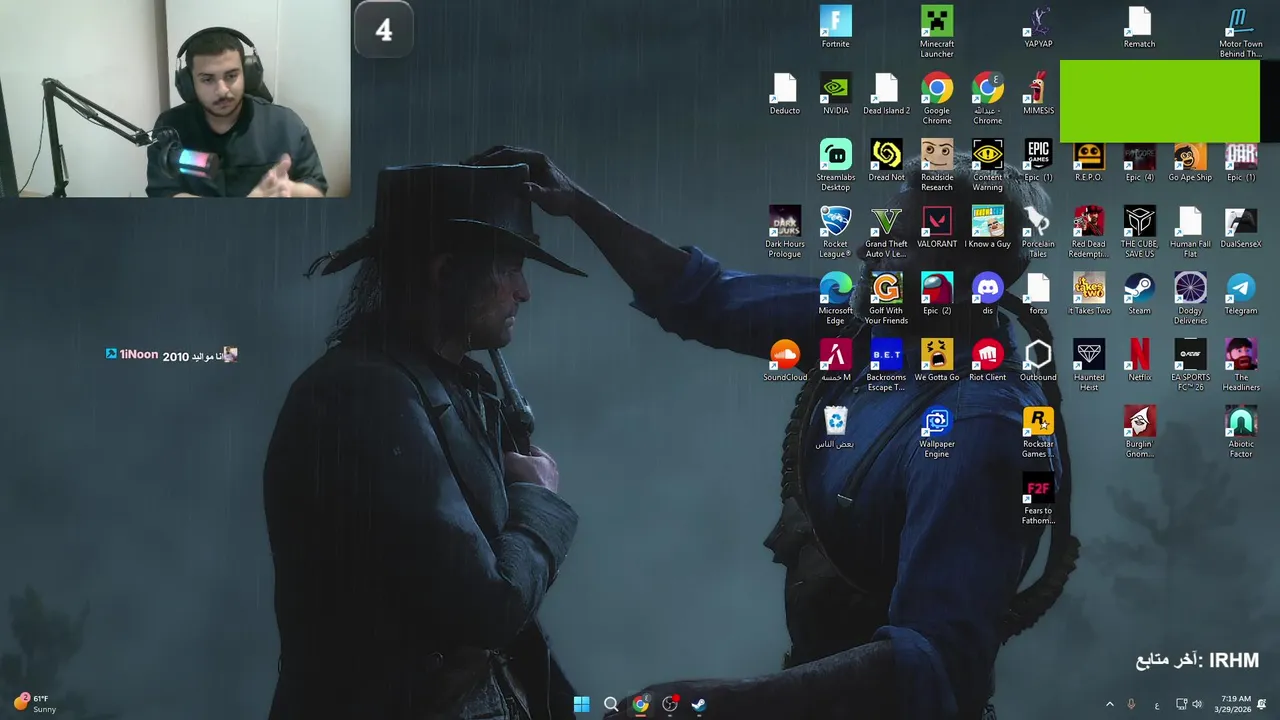Switch to Chrome on the taskbar
The image size is (1280, 720).
pos(640,704)
